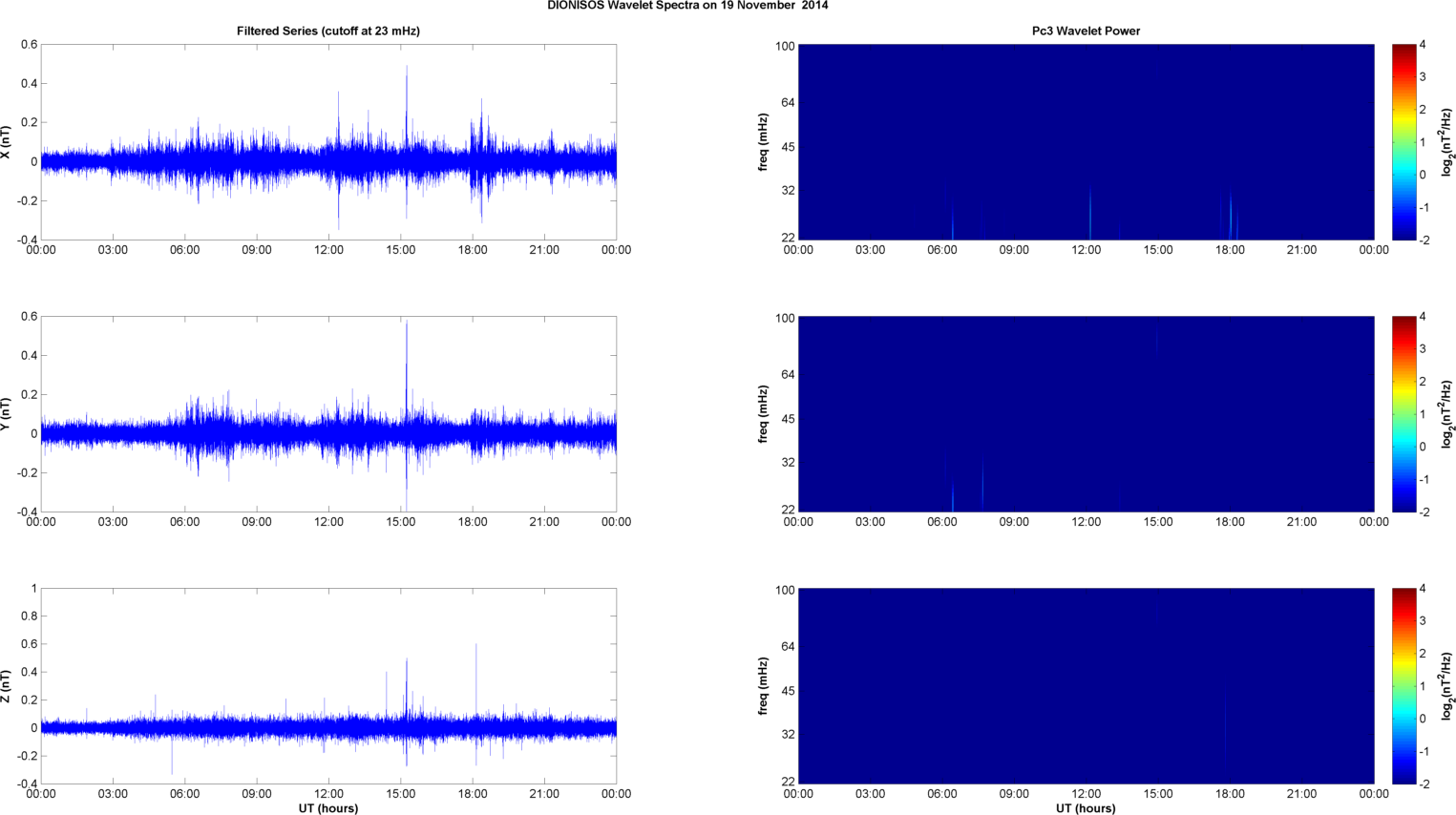Viewport: 1456px width, 815px height.
Task: Click the 'freq (mHz)' label of the bottom wavelet plot
Action: click(x=763, y=686)
